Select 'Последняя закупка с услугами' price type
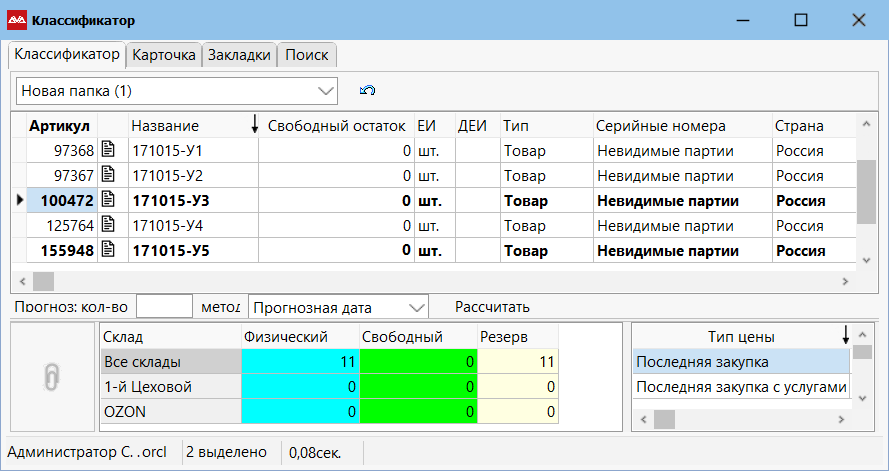This screenshot has width=889, height=471. coord(740,387)
